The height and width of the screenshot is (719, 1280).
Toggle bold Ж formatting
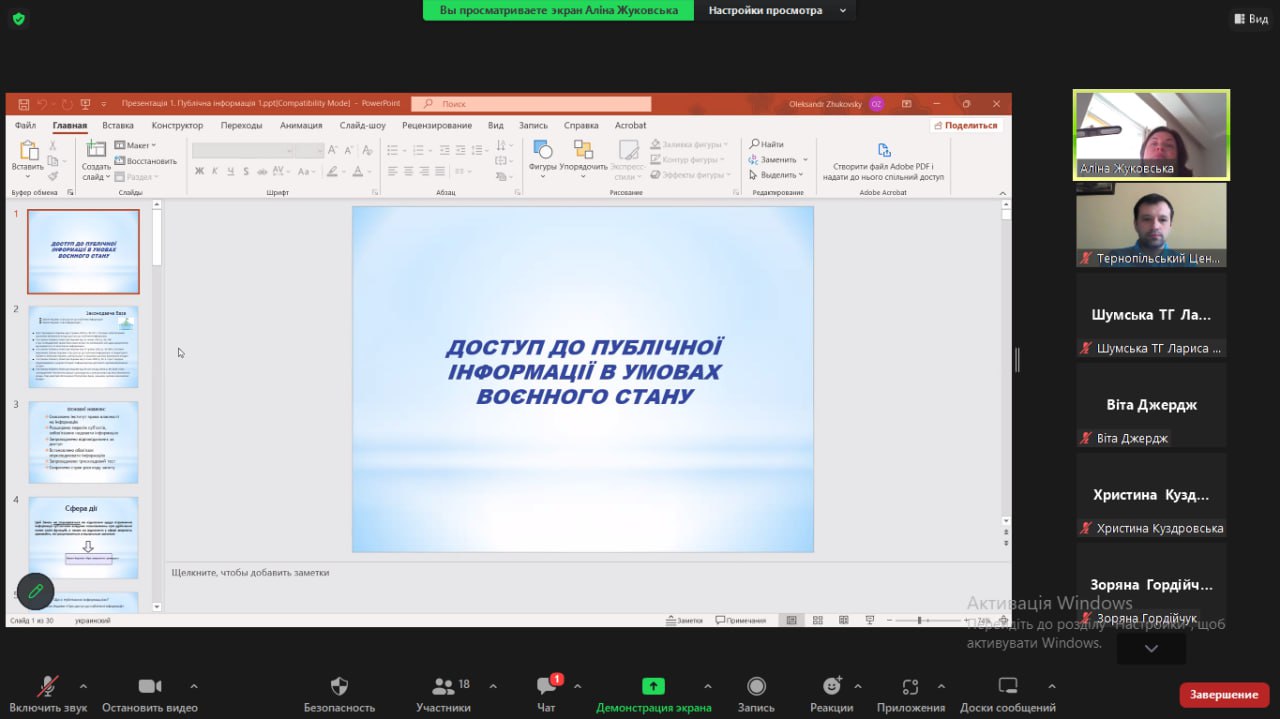200,172
